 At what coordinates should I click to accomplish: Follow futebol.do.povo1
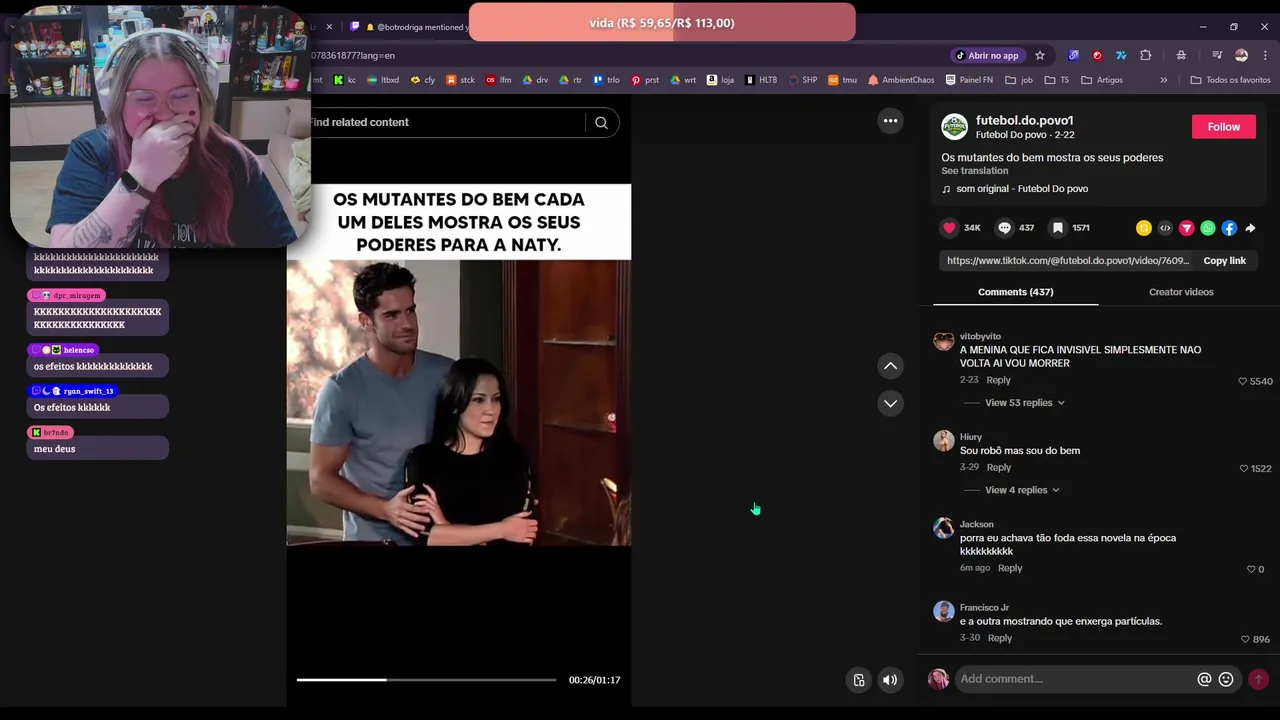pos(1223,127)
